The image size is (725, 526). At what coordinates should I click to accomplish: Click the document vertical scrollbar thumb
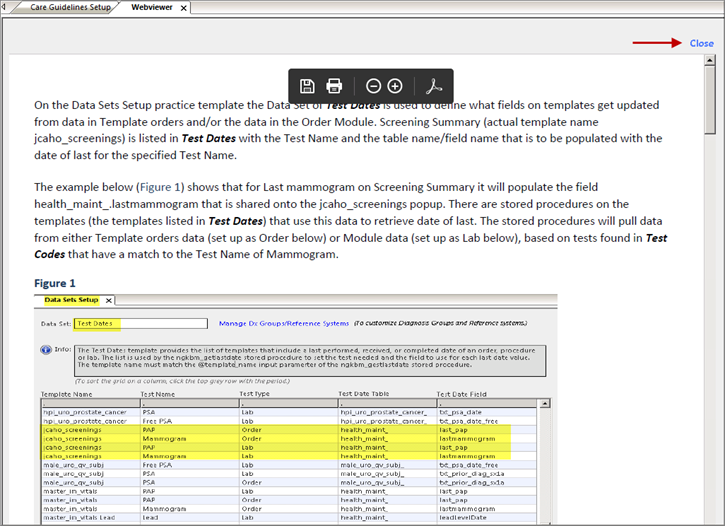[x=710, y=99]
